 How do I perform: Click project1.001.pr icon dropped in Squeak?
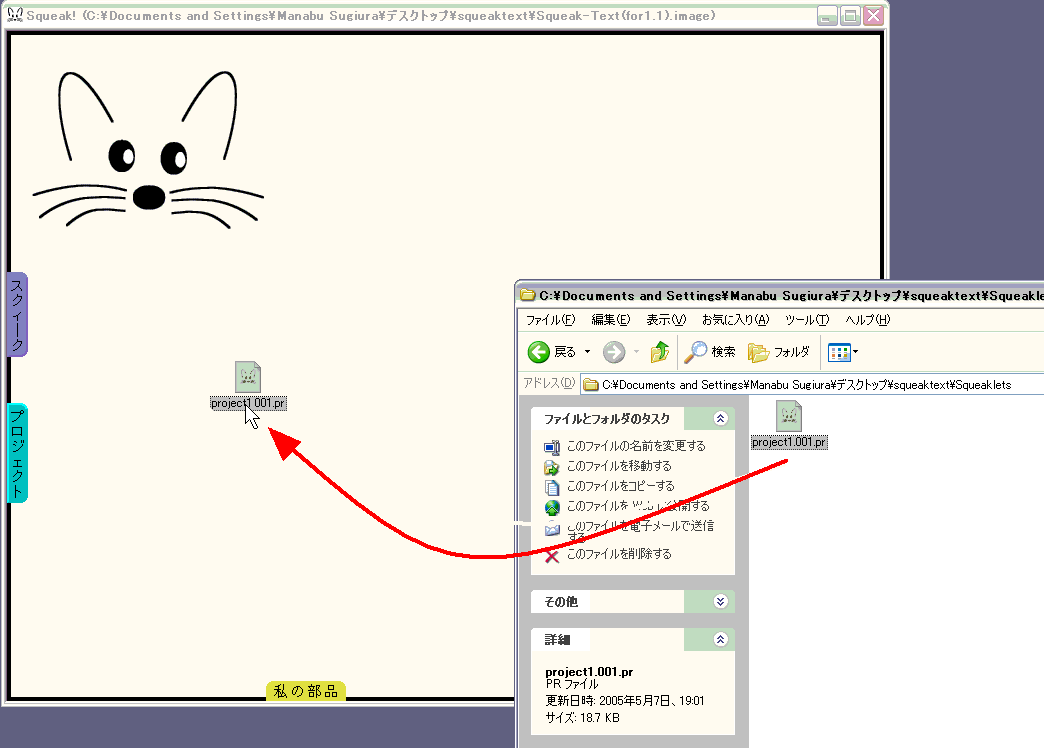point(248,378)
